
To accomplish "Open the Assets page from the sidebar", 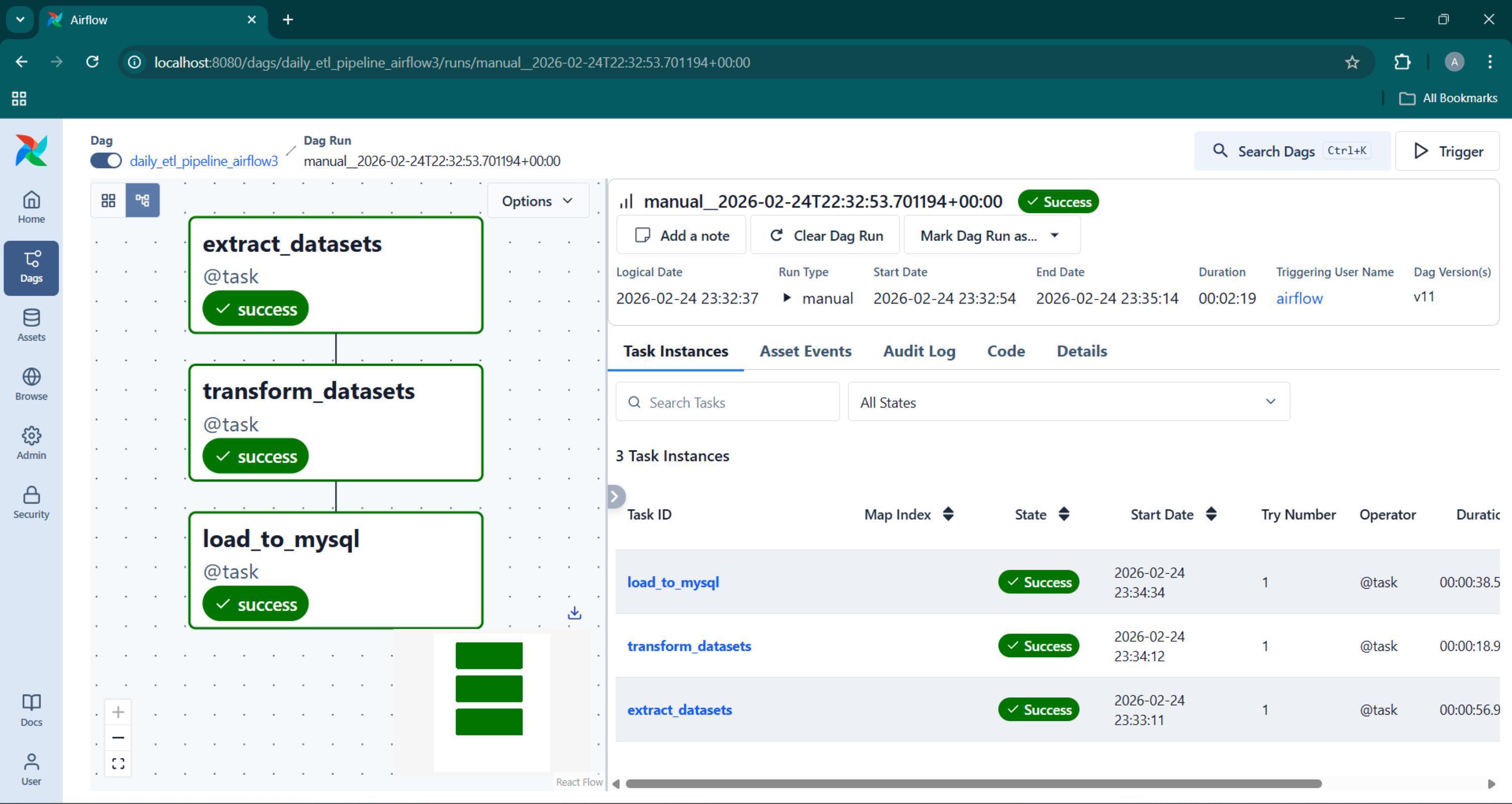I will tap(31, 325).
